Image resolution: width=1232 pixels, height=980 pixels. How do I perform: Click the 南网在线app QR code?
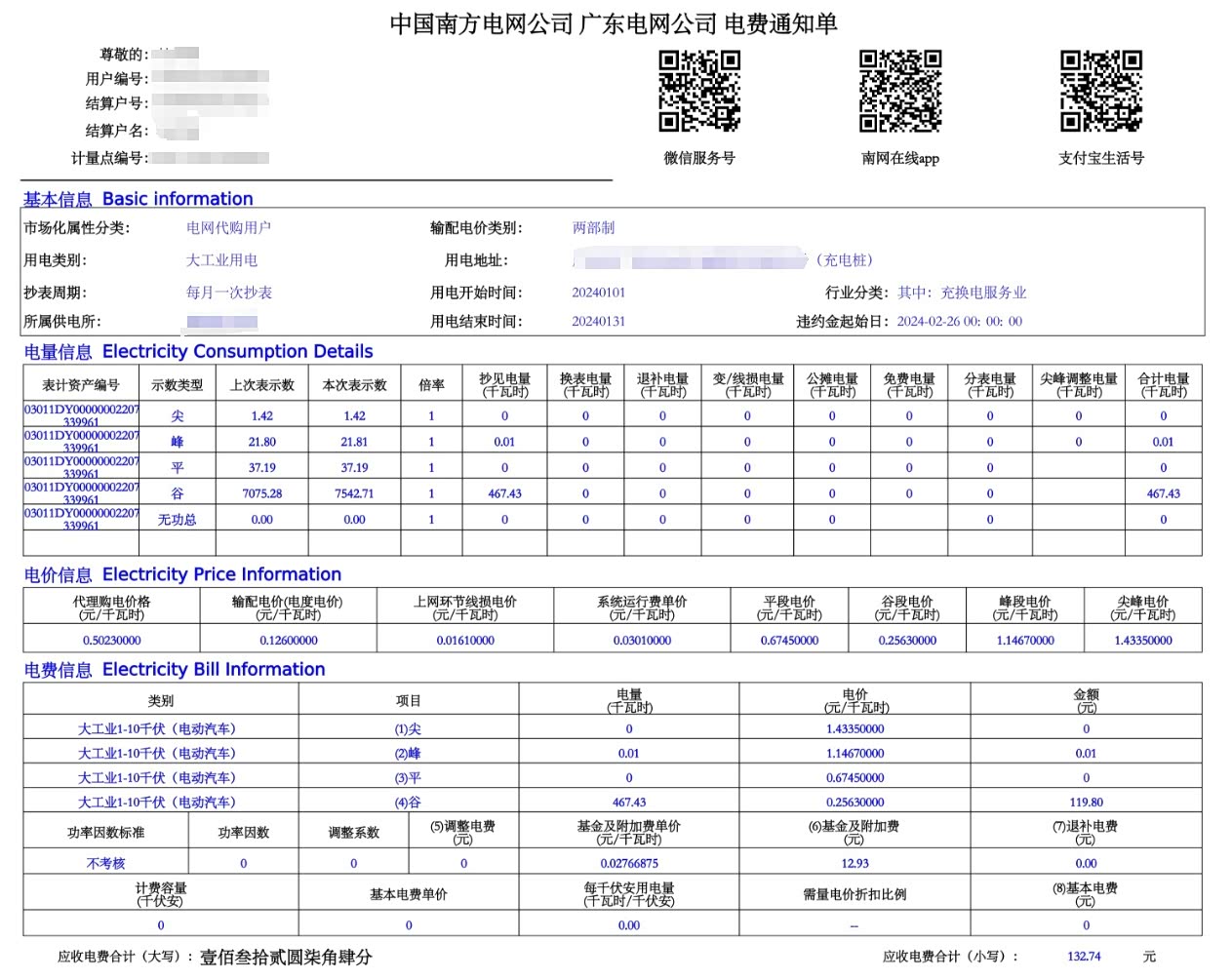[x=900, y=91]
